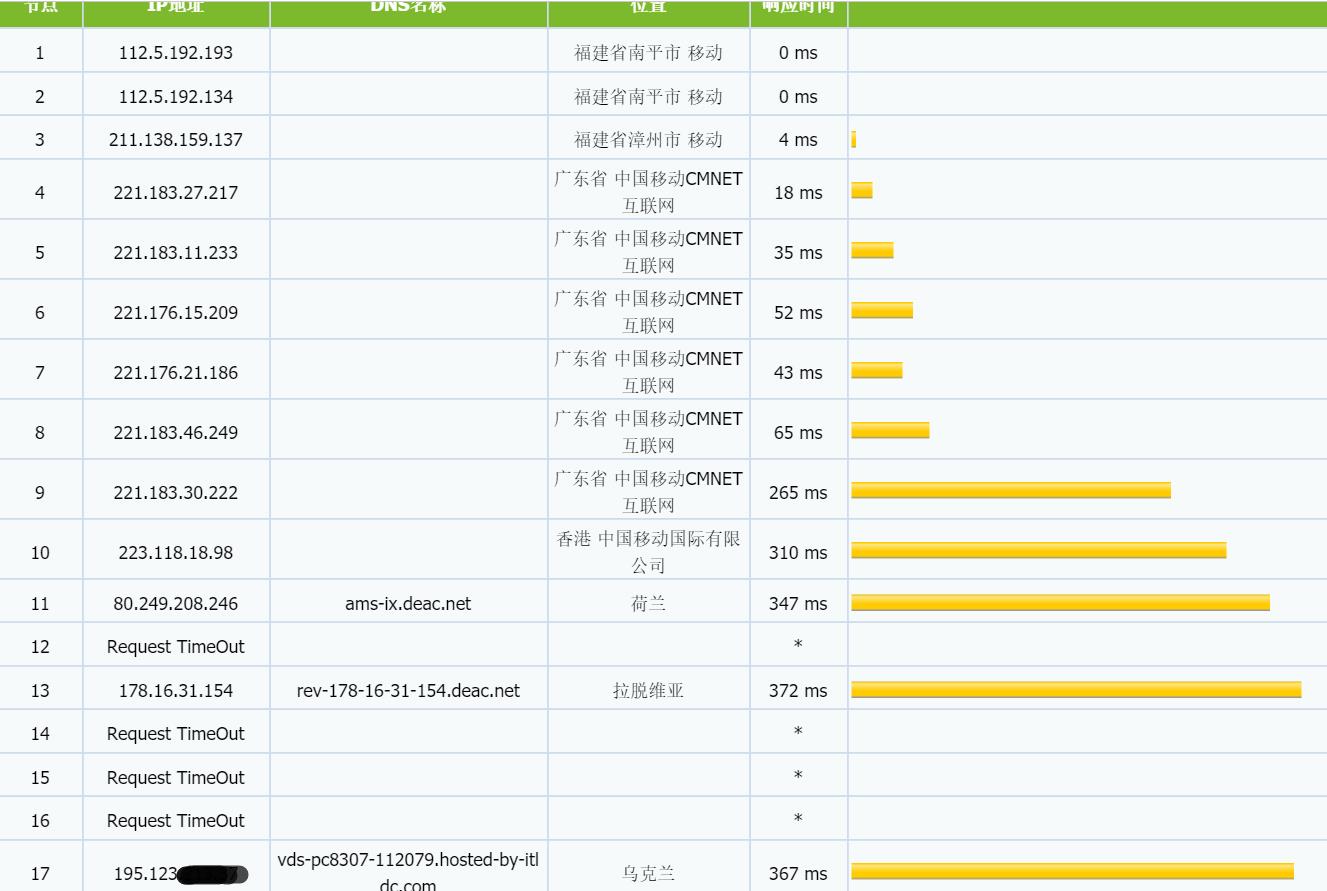
Task: Select IP address 112.5.192.134
Action: click(176, 97)
